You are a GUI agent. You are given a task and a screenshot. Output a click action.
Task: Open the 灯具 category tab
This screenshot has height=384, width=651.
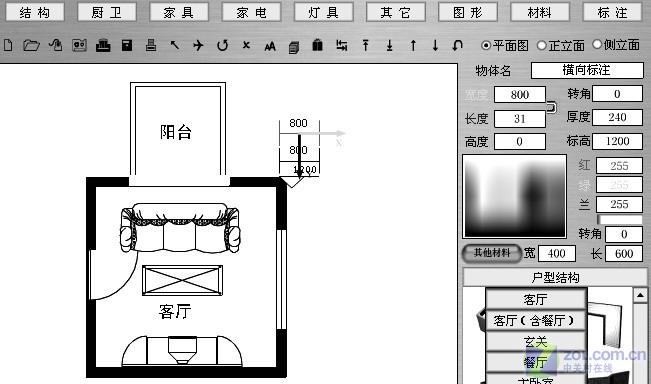click(x=323, y=12)
